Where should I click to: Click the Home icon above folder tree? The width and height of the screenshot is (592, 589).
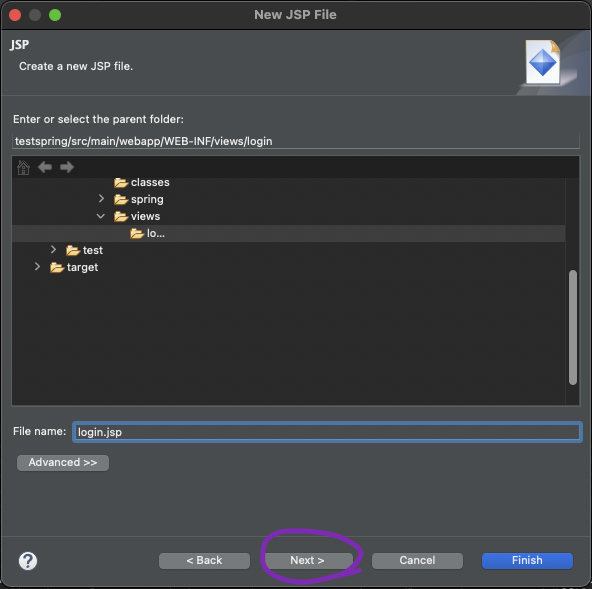pos(23,167)
